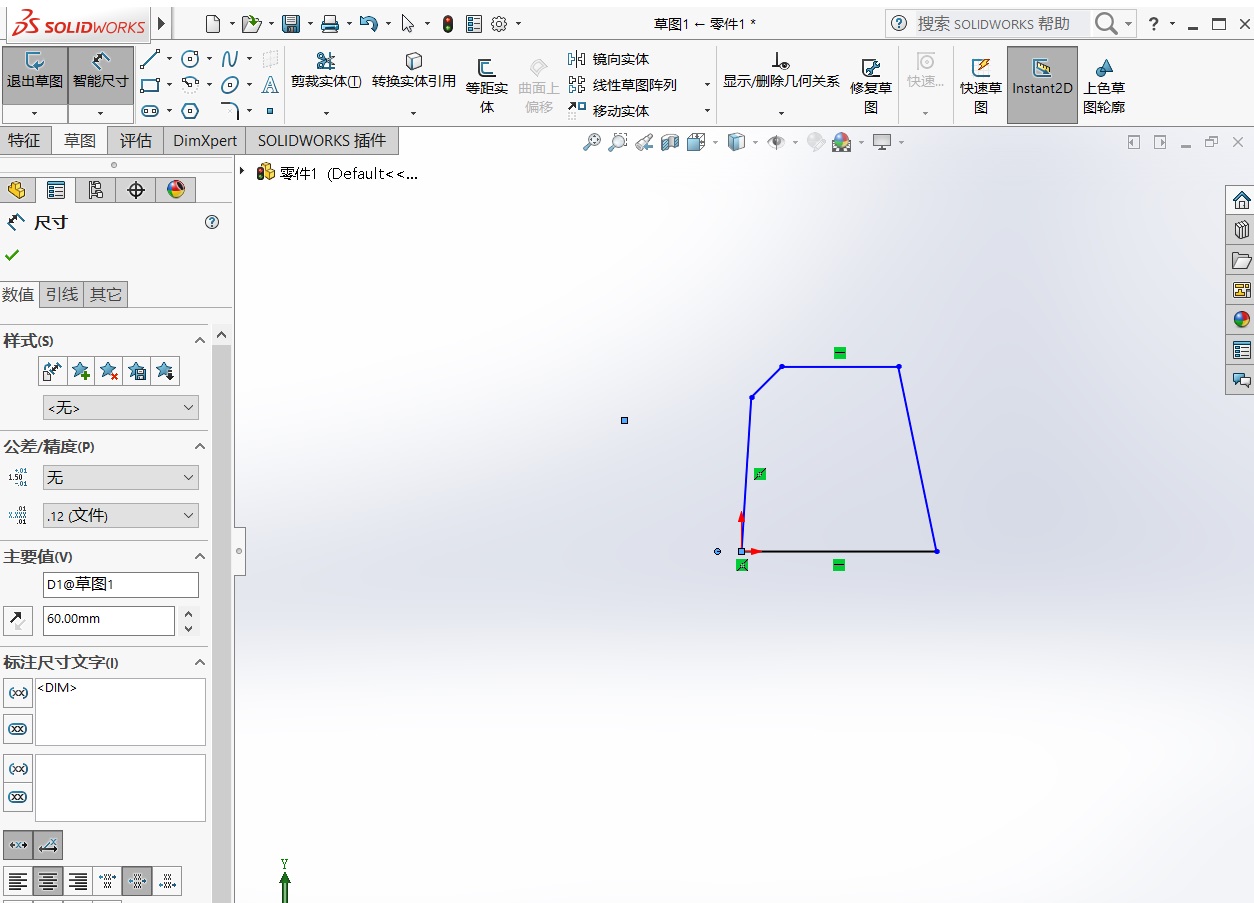Click the Section View icon
The width and height of the screenshot is (1254, 903).
670,143
